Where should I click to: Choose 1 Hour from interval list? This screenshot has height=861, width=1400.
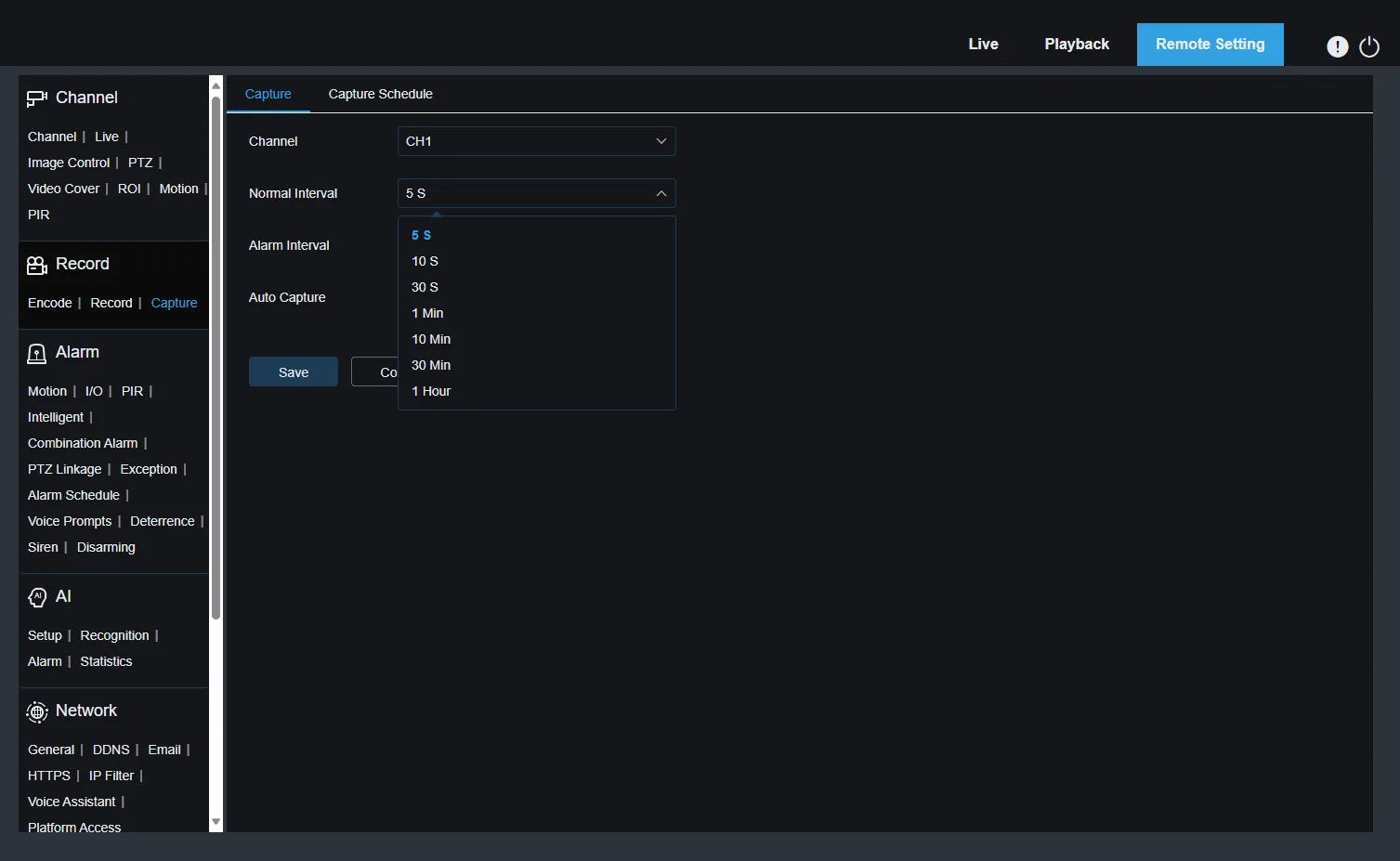point(431,391)
